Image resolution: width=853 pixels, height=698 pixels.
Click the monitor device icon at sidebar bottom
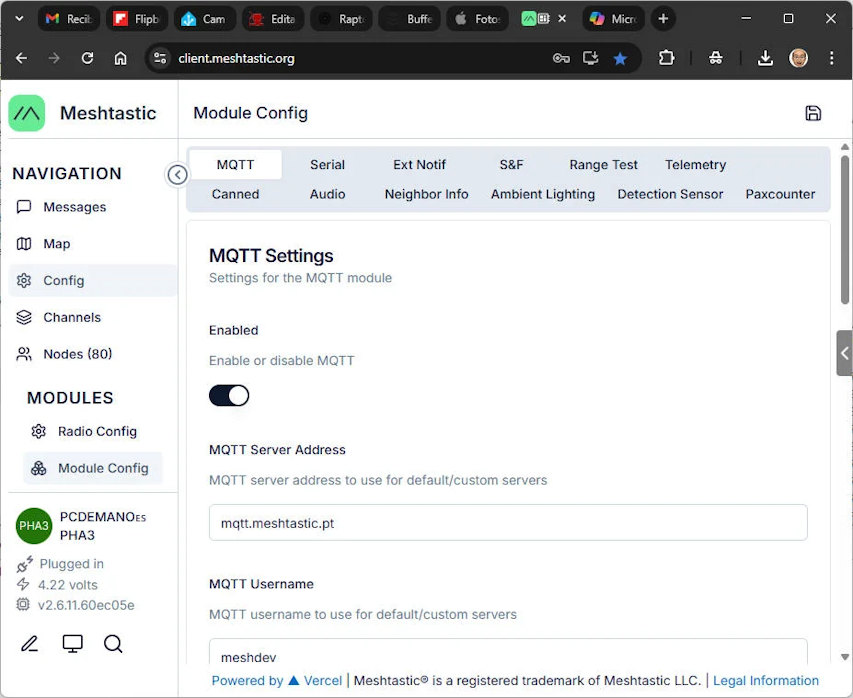pos(72,644)
